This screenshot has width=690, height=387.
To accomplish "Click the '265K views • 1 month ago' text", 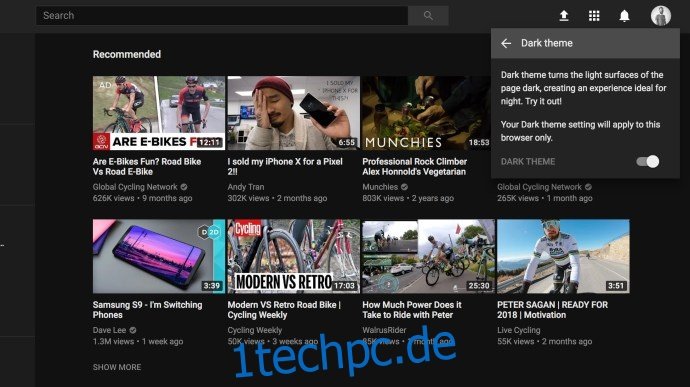I will point(545,198).
